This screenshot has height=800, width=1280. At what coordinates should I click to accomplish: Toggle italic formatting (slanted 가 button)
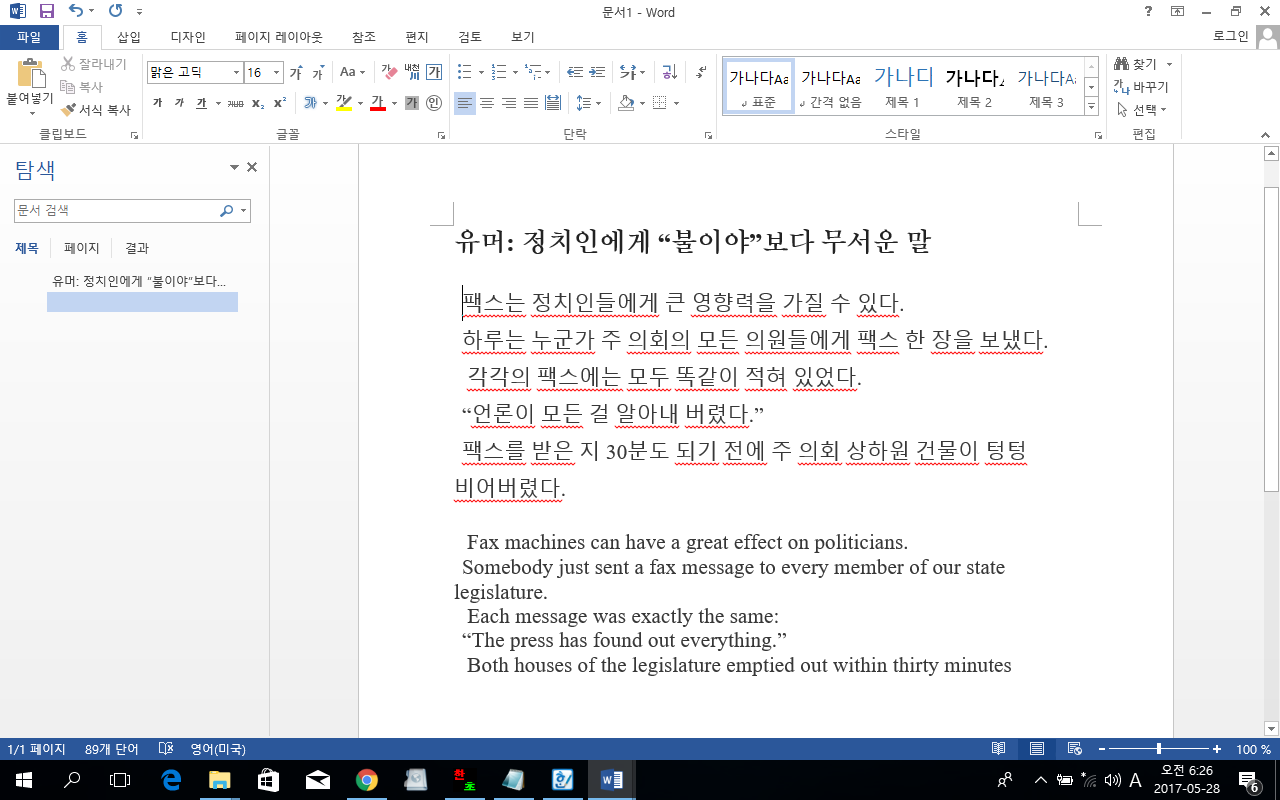(179, 103)
